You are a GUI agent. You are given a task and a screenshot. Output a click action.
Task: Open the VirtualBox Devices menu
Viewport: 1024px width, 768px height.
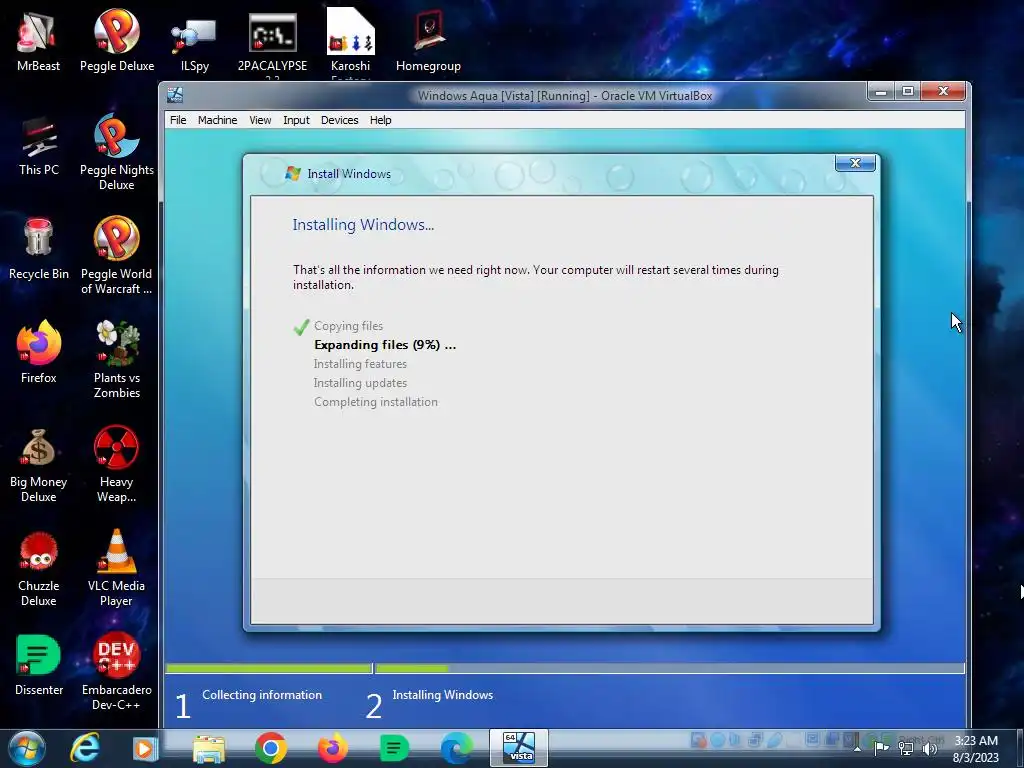340,120
